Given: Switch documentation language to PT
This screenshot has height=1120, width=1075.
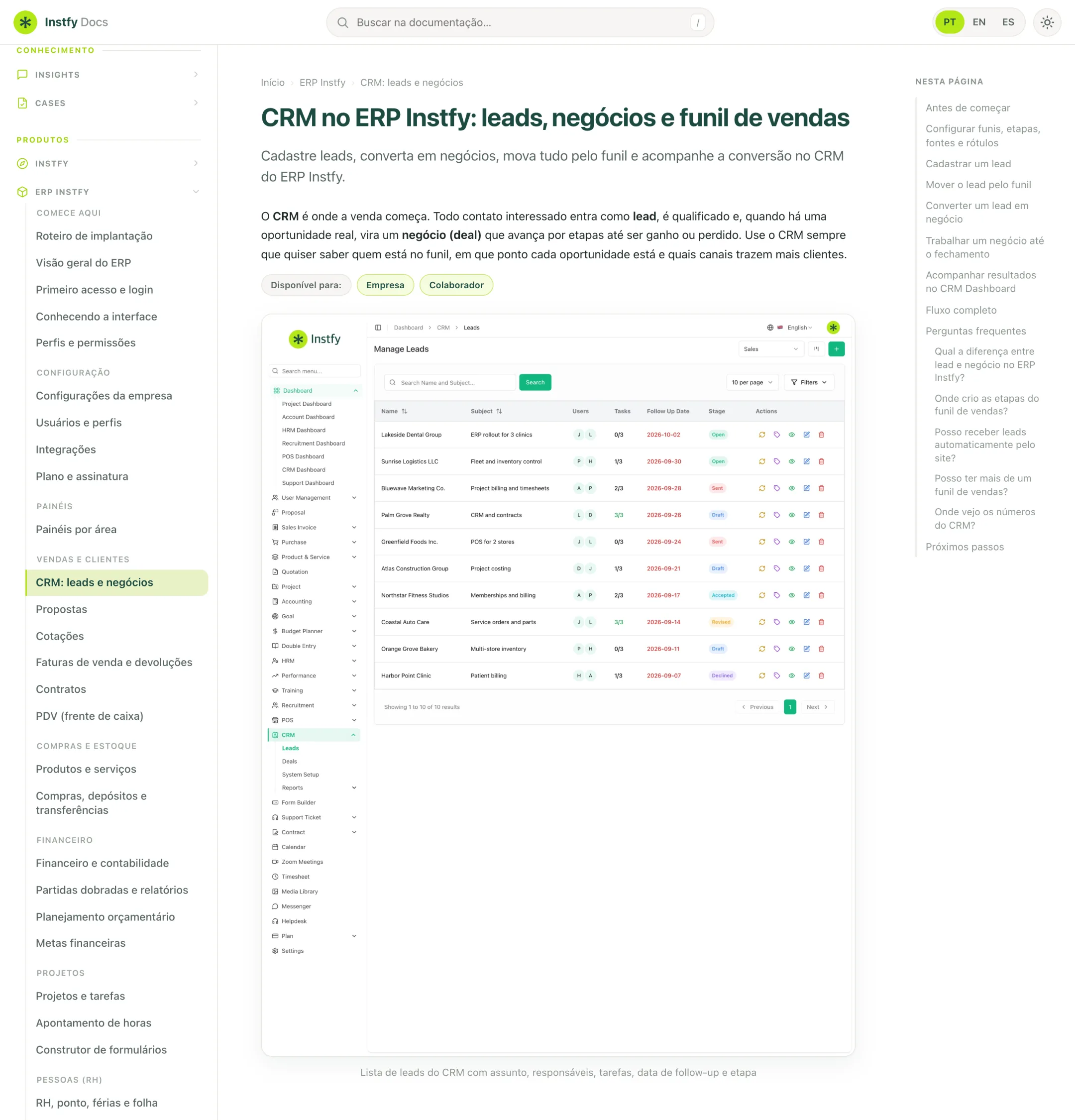Looking at the screenshot, I should tap(950, 22).
